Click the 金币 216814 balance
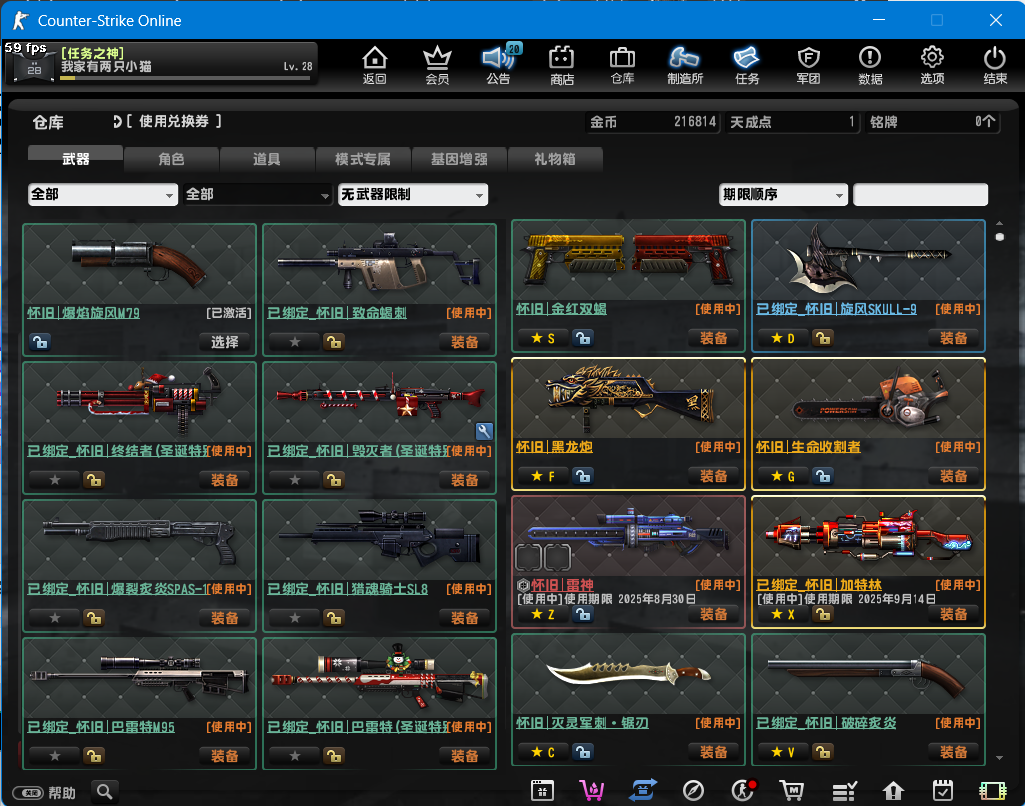The image size is (1025, 806). [x=652, y=122]
